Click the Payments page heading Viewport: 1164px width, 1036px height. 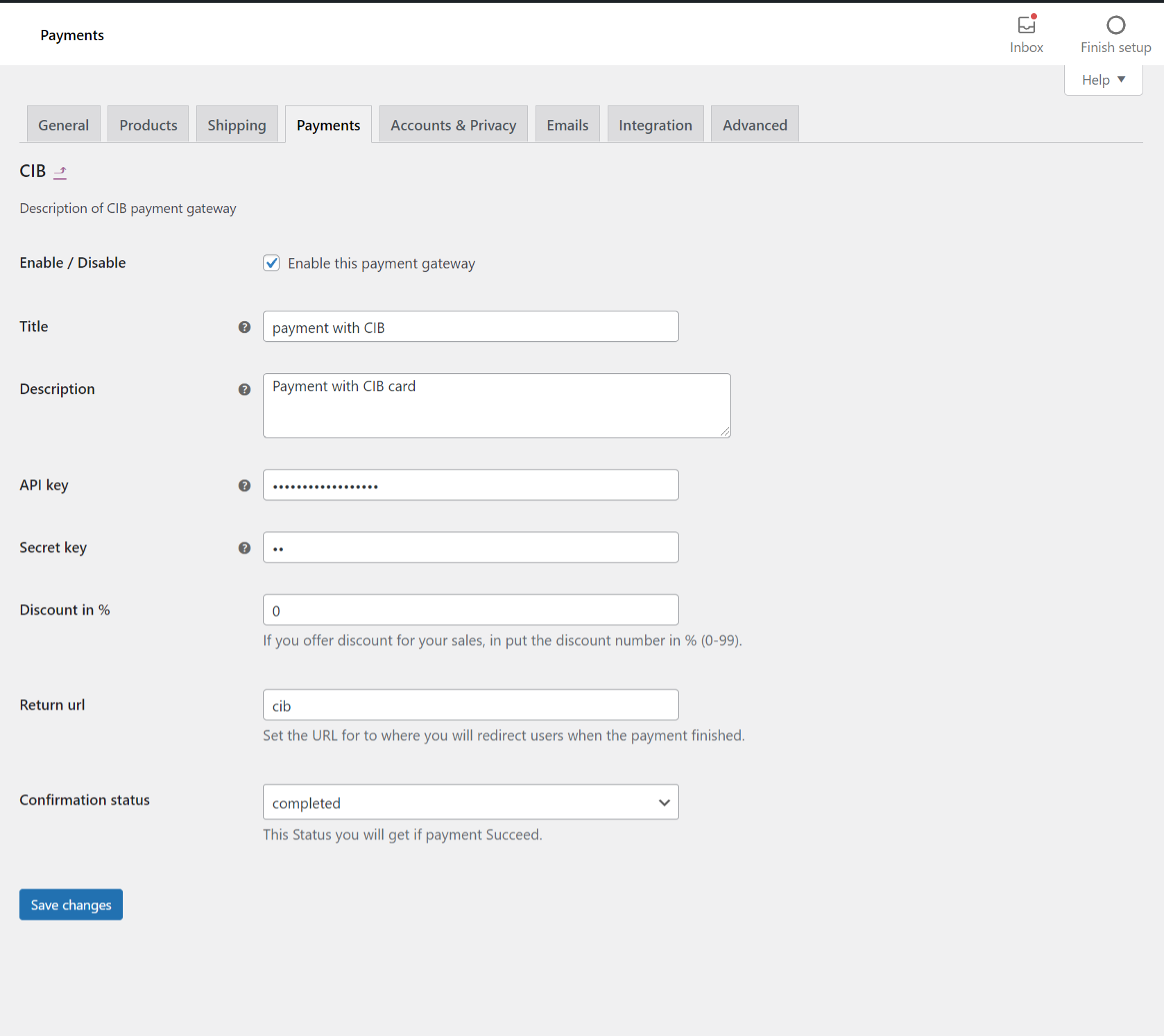pos(72,35)
